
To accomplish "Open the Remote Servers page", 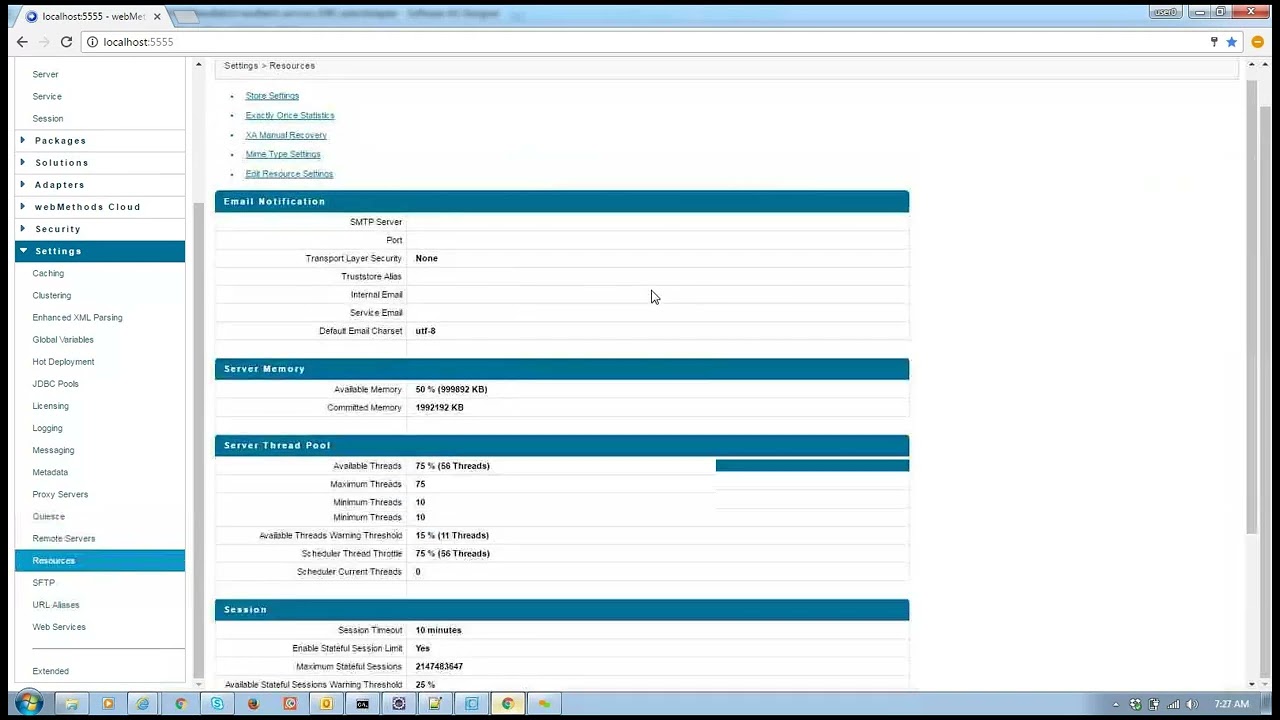I will coord(63,538).
